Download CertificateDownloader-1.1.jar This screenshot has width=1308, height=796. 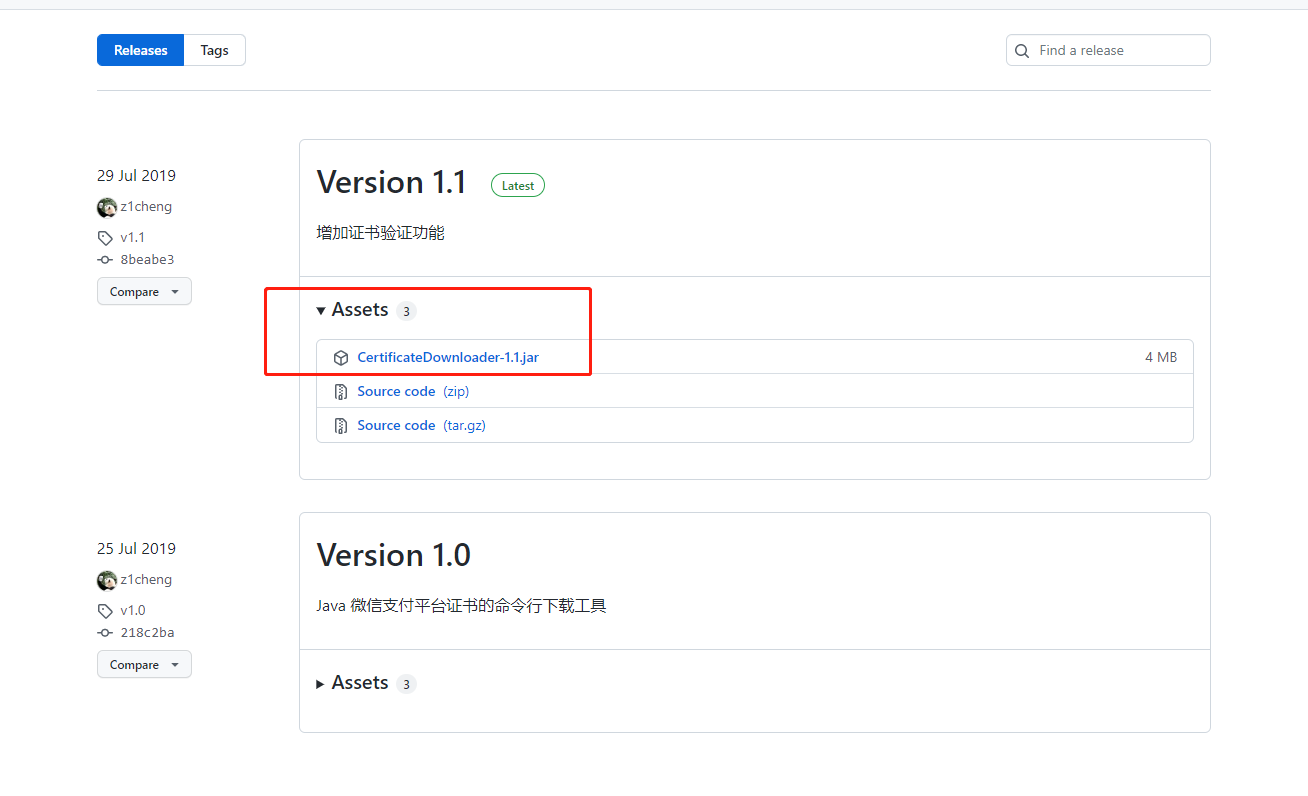[x=448, y=357]
